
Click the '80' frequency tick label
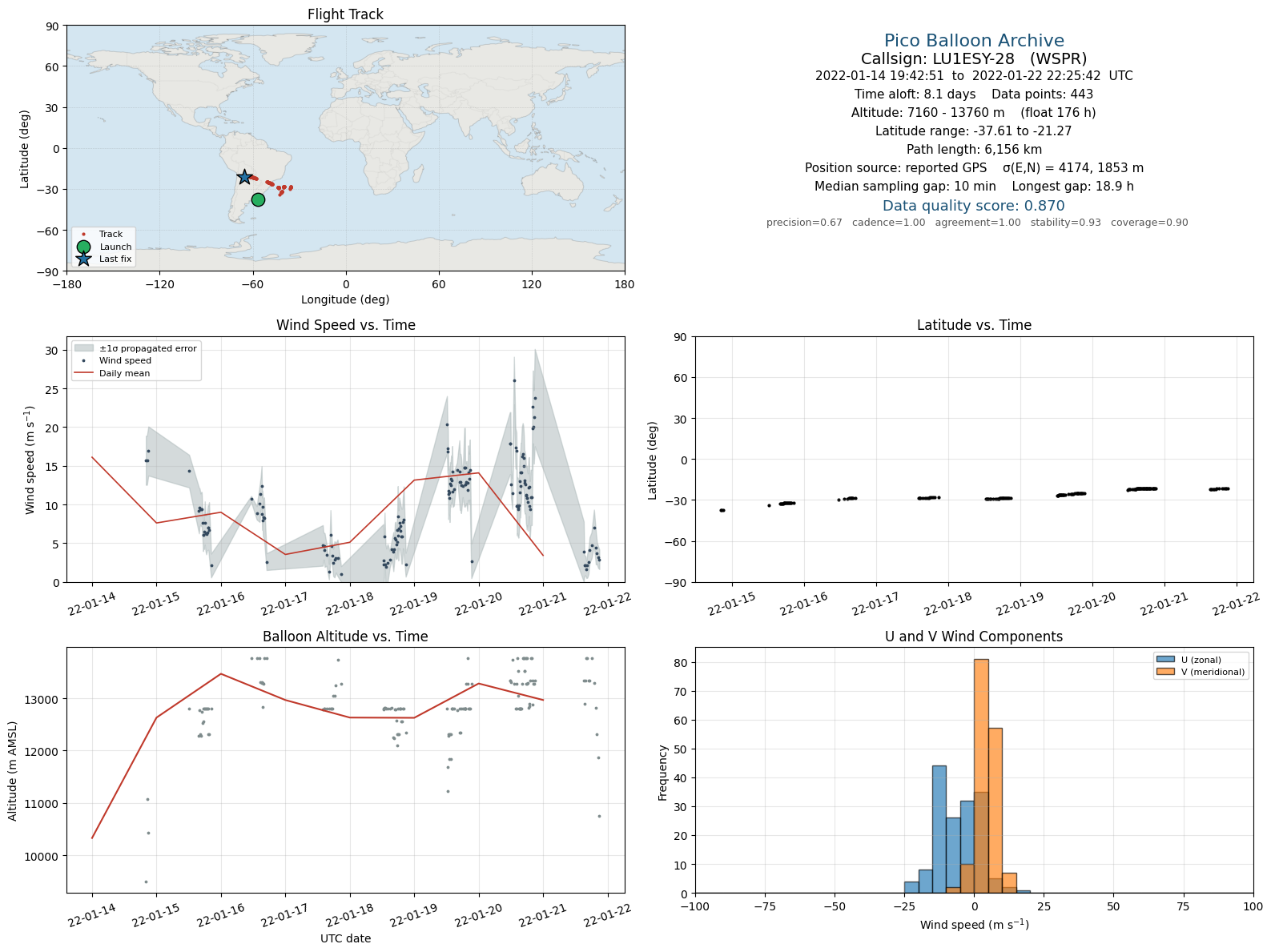(x=682, y=663)
